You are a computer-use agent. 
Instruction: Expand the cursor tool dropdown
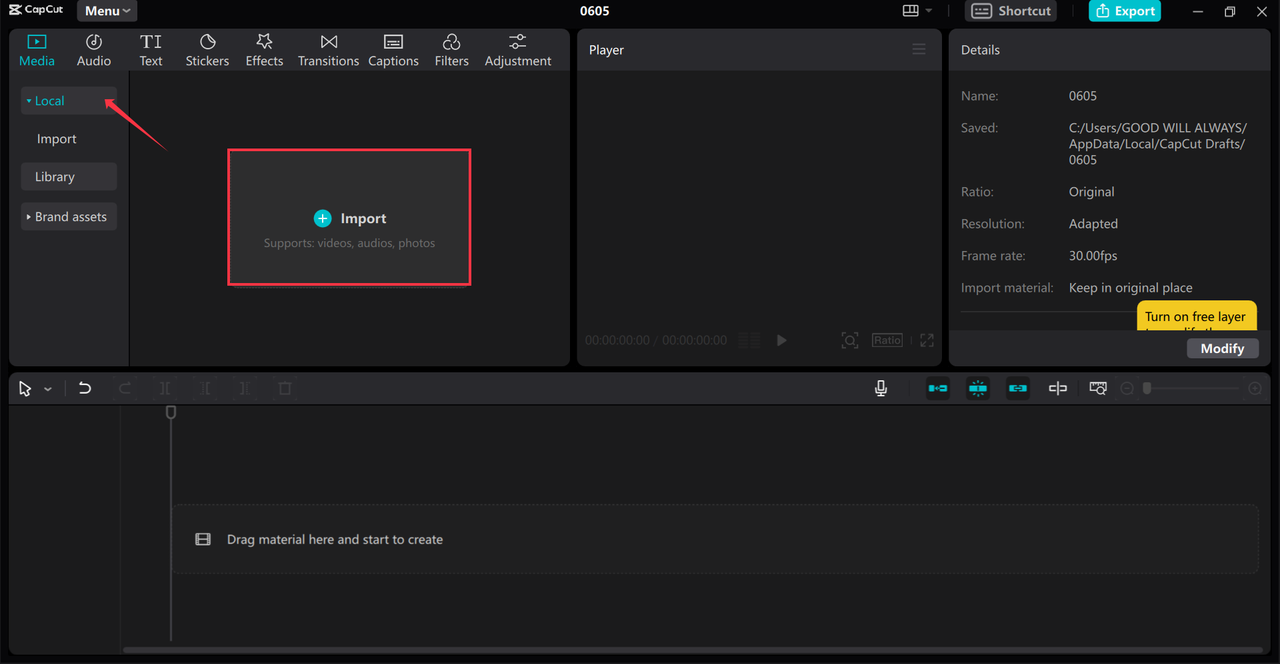pos(48,388)
